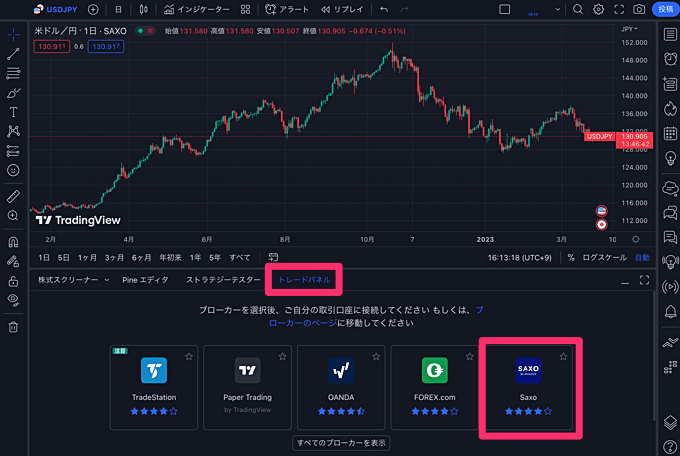This screenshot has width=680, height=456.
Task: Toggle lock all drawings
Action: 13,281
